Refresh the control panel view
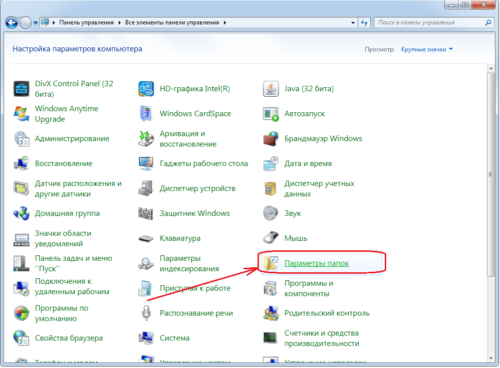Image resolution: width=500 pixels, height=368 pixels. click(364, 23)
